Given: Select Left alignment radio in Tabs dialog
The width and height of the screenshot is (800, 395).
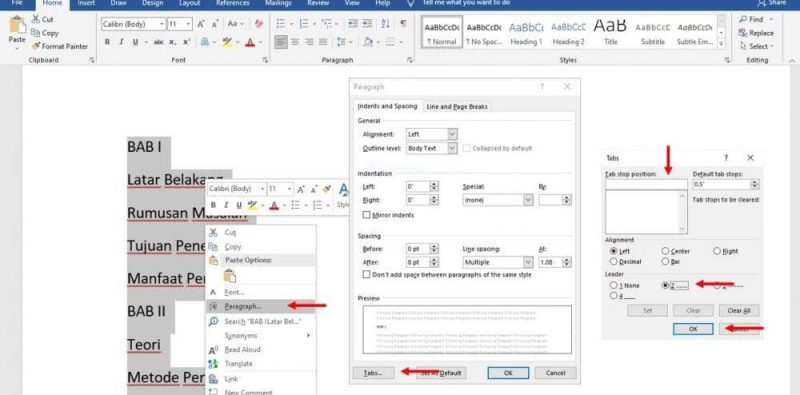Looking at the screenshot, I should (x=613, y=252).
